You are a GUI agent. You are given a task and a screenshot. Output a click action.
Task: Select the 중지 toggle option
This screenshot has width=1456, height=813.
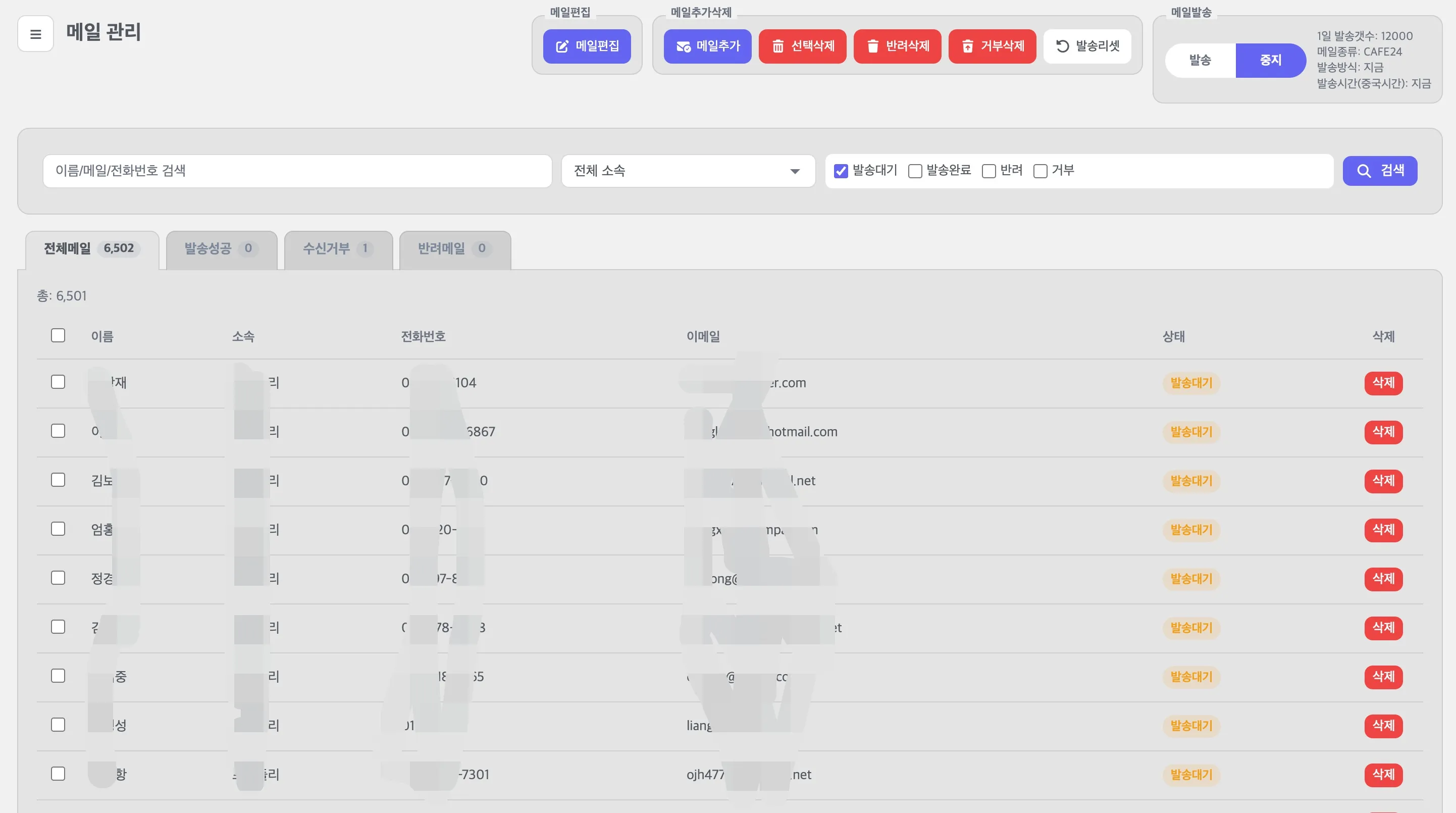click(x=1271, y=60)
